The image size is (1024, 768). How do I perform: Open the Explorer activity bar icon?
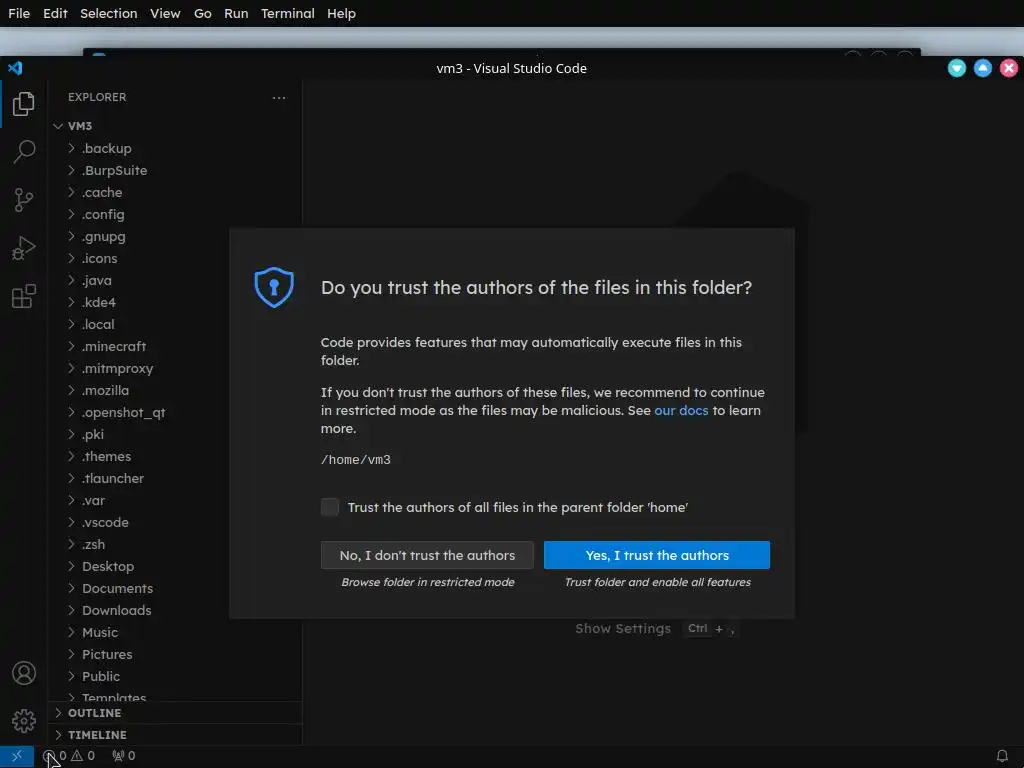pos(24,104)
